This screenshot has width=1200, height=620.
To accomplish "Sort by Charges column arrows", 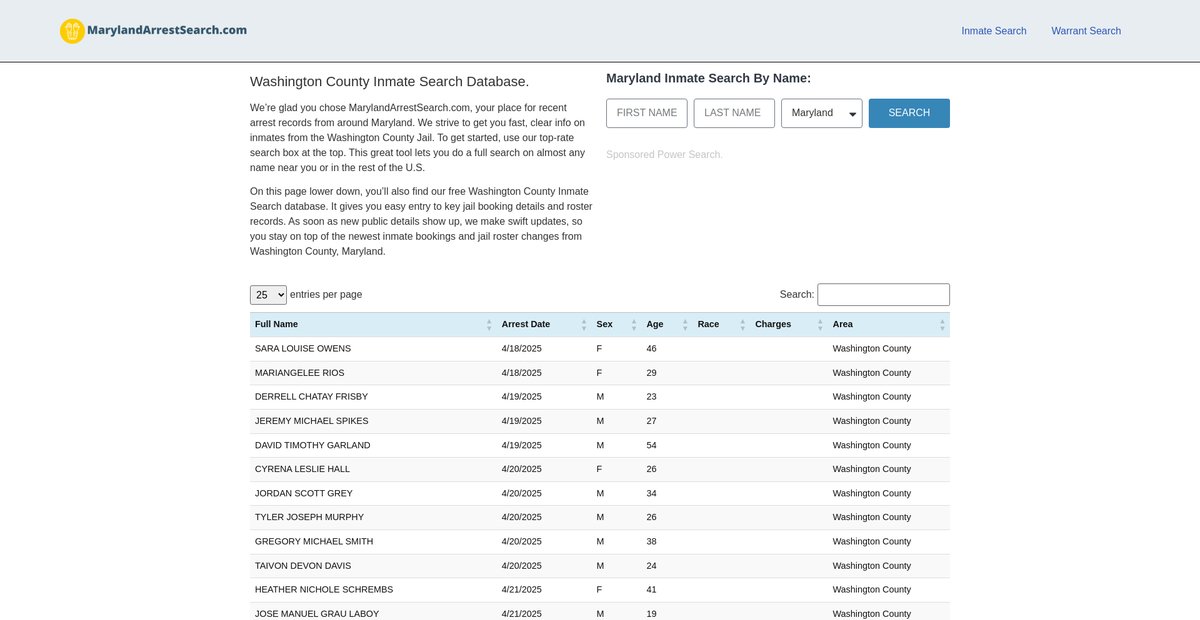I will click(820, 325).
